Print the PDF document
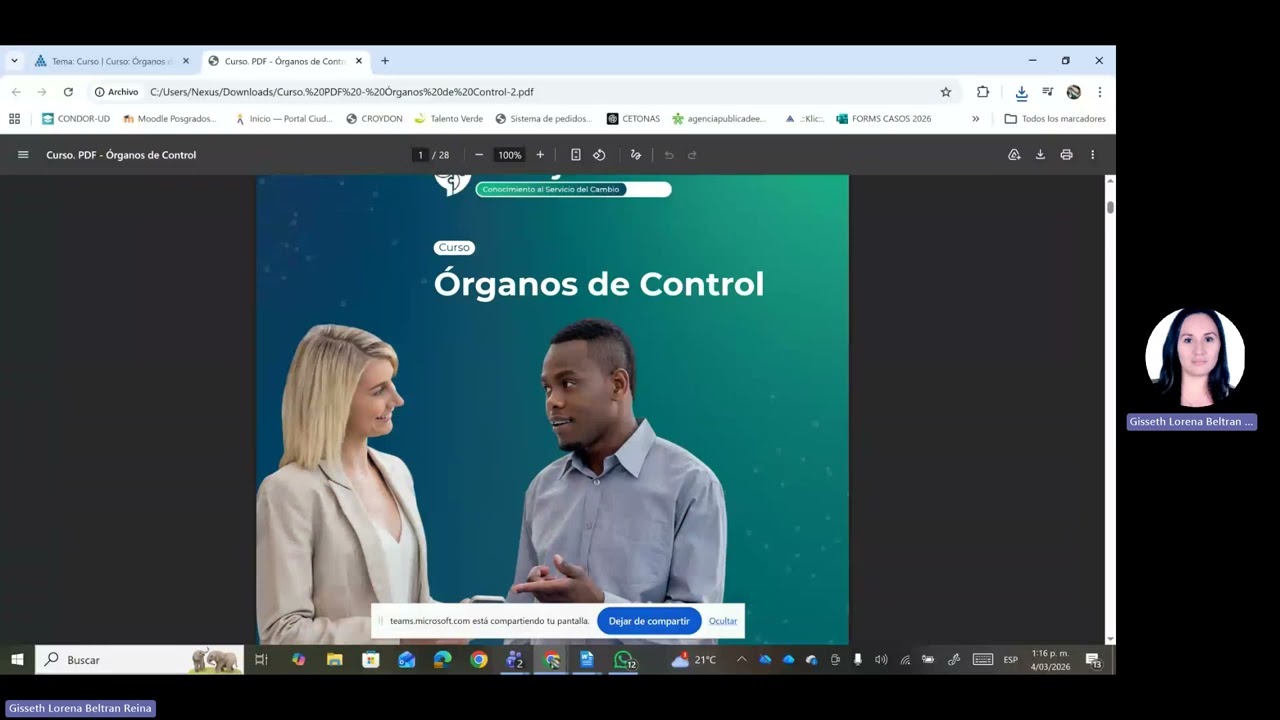This screenshot has height=720, width=1280. 1066,155
